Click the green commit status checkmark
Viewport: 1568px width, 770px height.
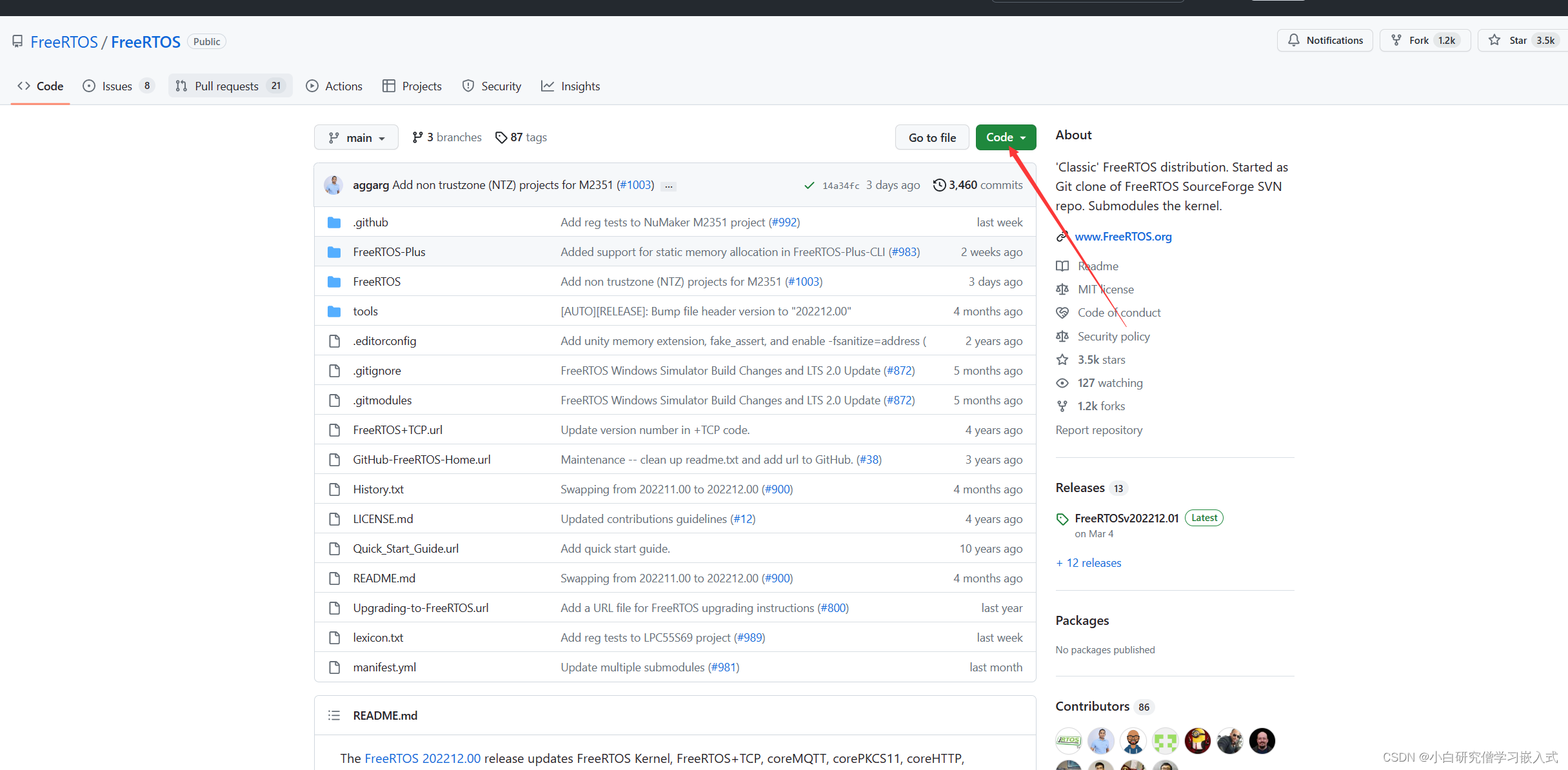pos(809,186)
